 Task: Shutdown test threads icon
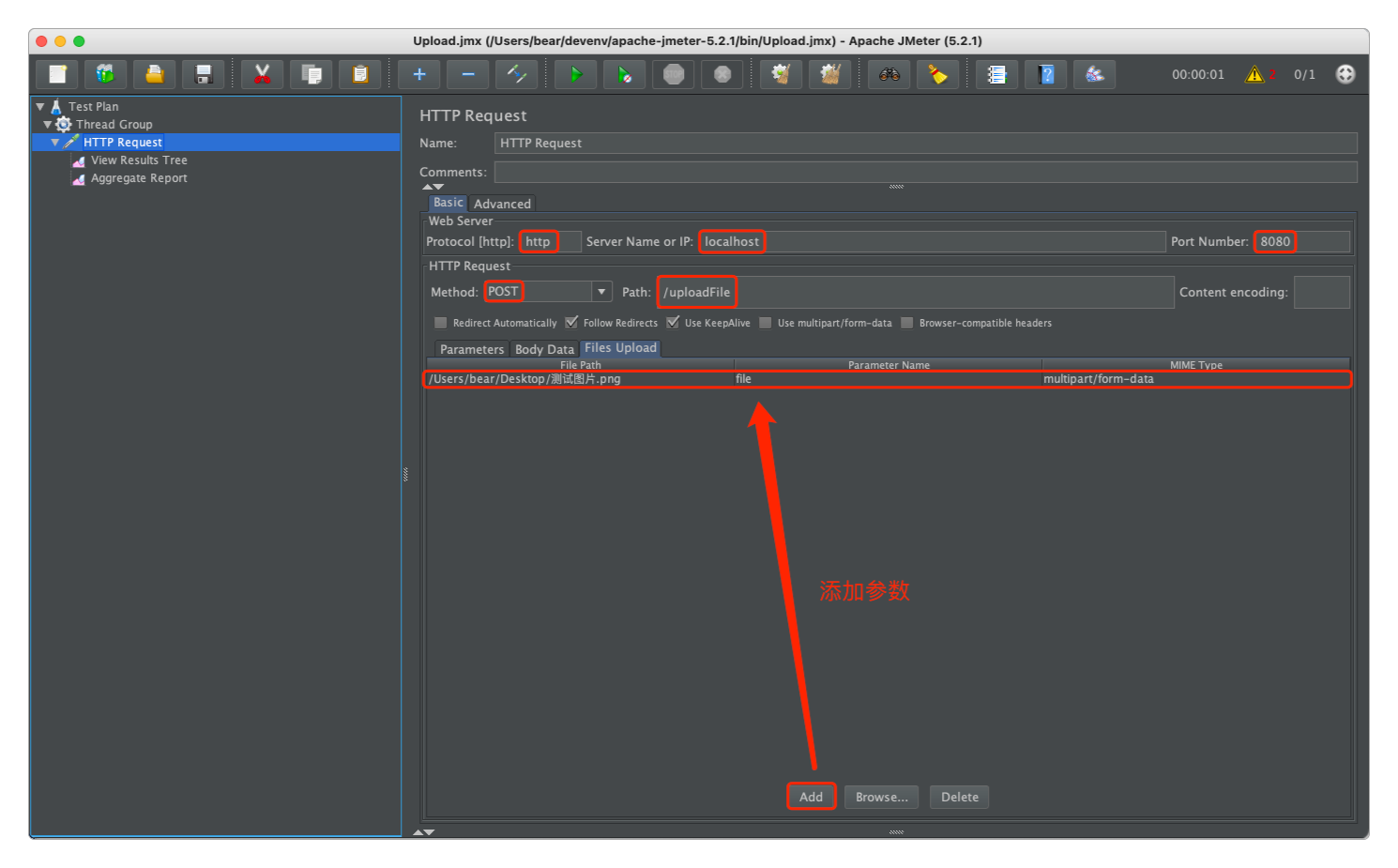click(722, 74)
